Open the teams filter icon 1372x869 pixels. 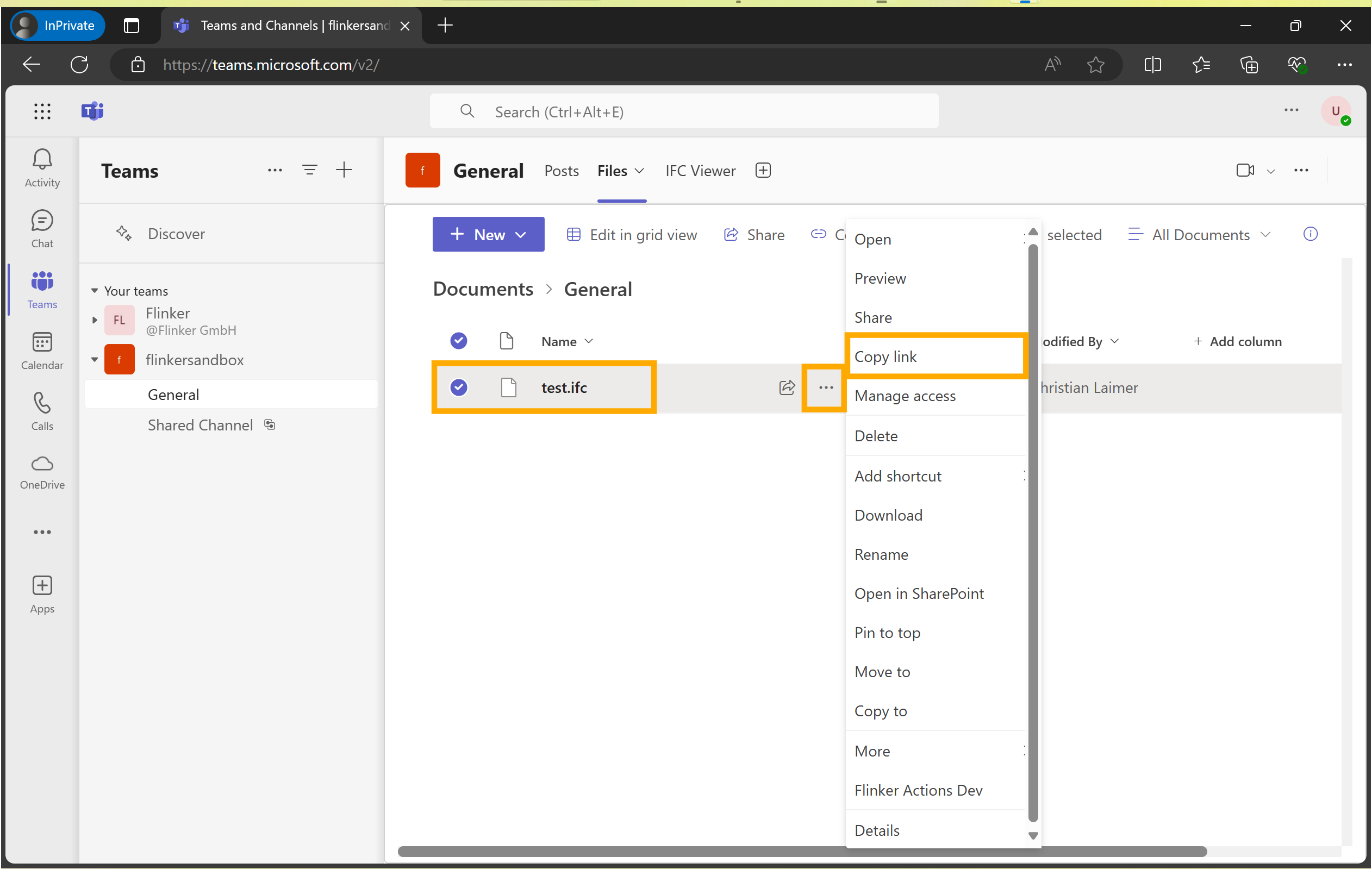point(309,170)
